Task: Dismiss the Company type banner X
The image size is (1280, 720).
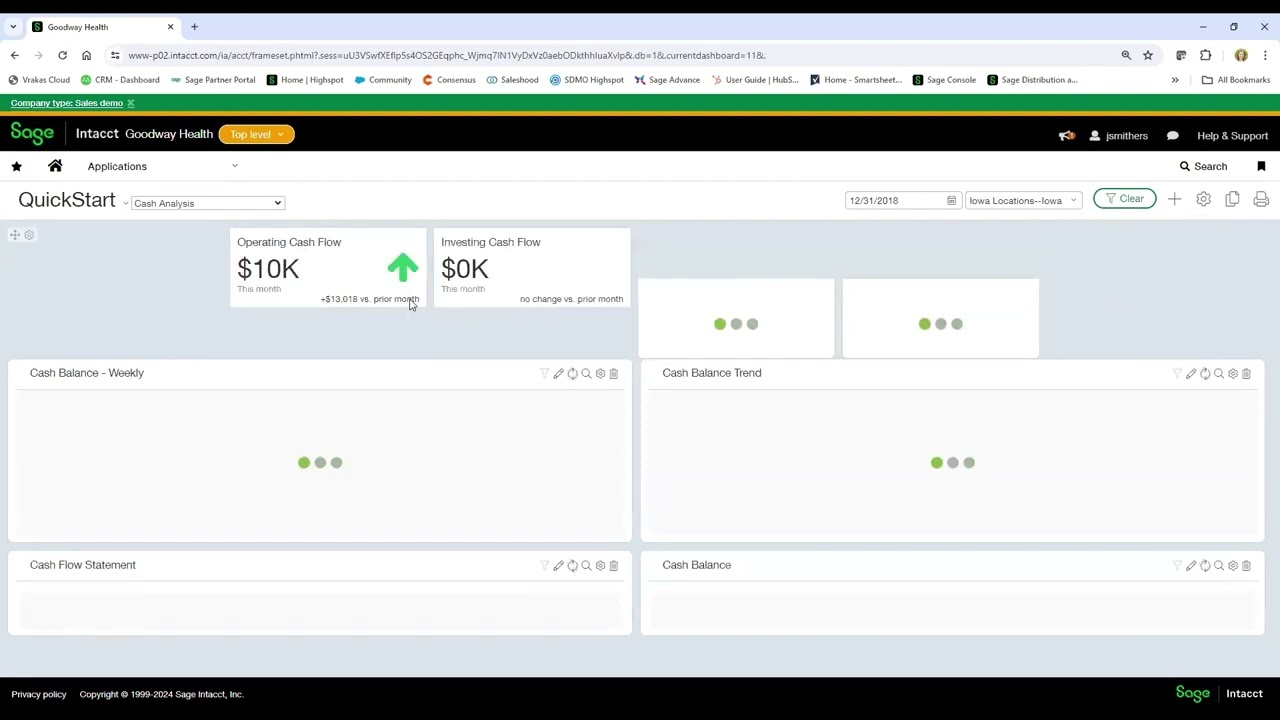Action: 131,103
